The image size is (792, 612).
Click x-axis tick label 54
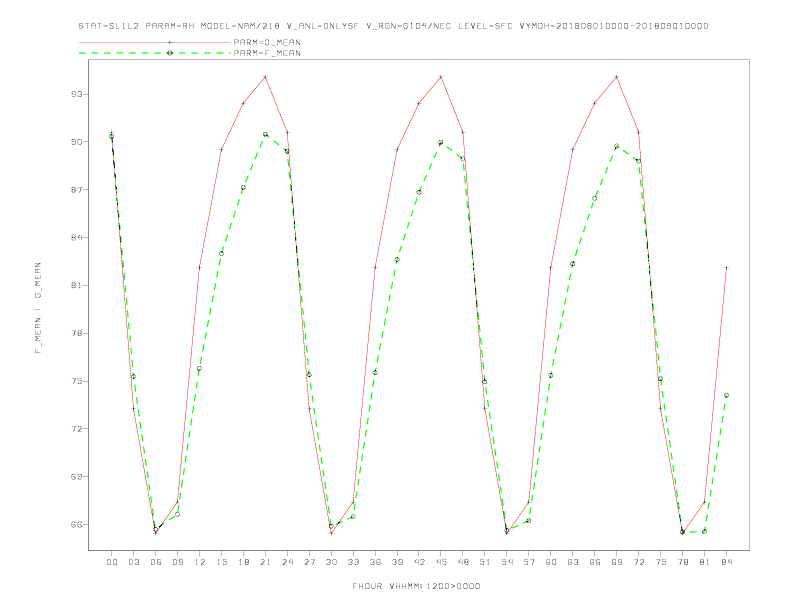507,562
